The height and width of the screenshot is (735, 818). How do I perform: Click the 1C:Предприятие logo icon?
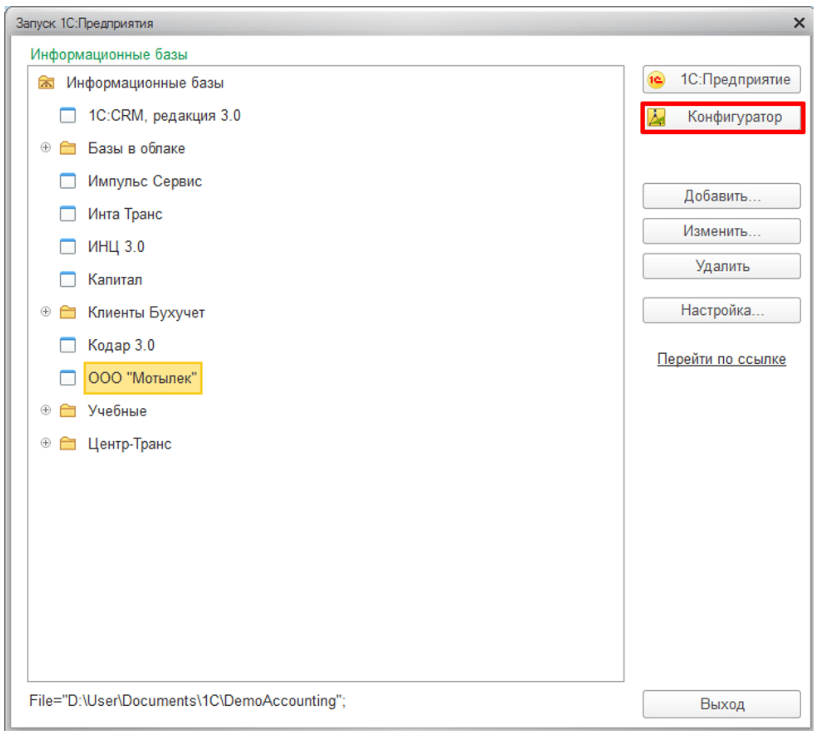pos(656,81)
